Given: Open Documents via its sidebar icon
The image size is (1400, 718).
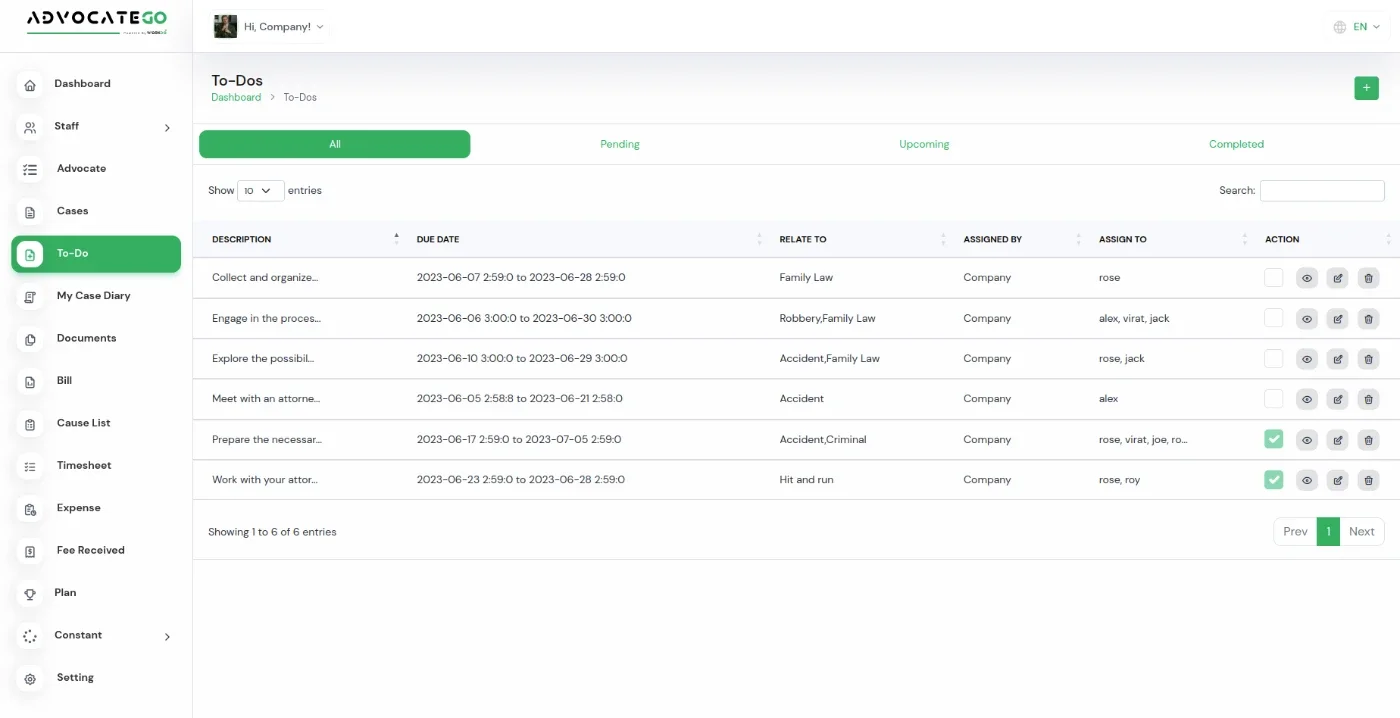Looking at the screenshot, I should 30,339.
